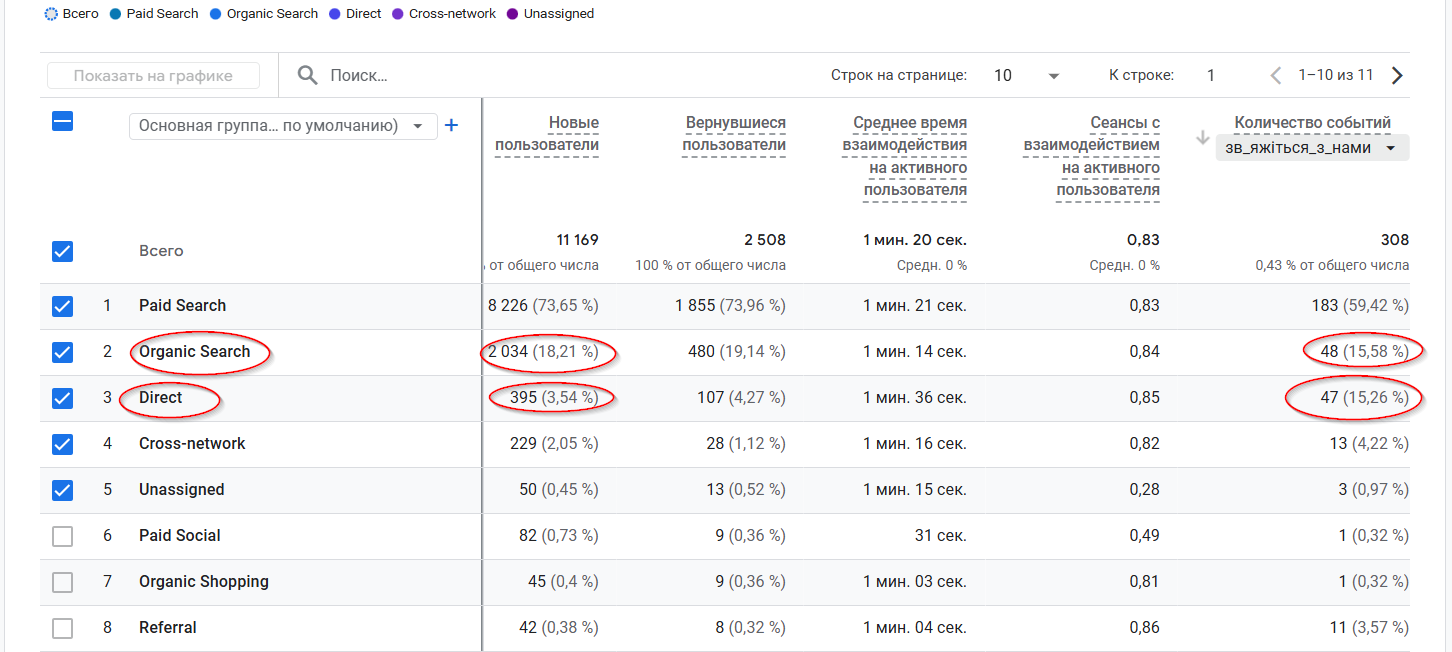Enable the Referral row checkbox
Image resolution: width=1452 pixels, height=652 pixels.
[62, 628]
